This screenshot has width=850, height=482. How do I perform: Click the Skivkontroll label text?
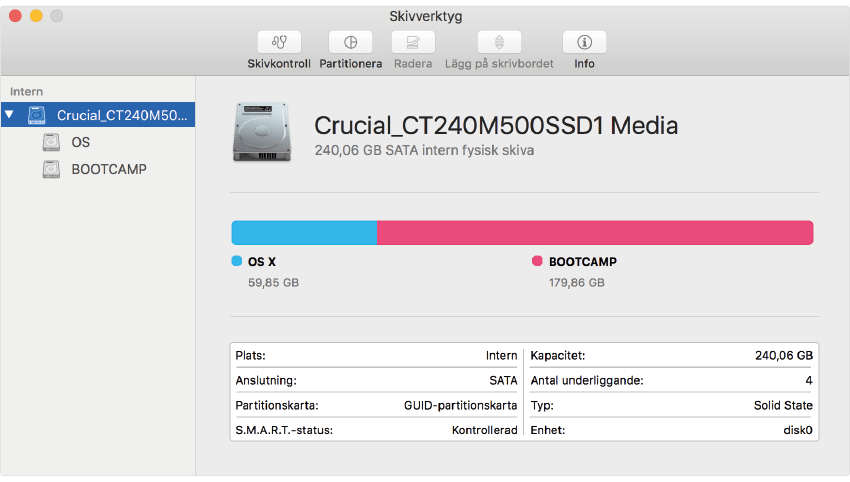point(279,64)
